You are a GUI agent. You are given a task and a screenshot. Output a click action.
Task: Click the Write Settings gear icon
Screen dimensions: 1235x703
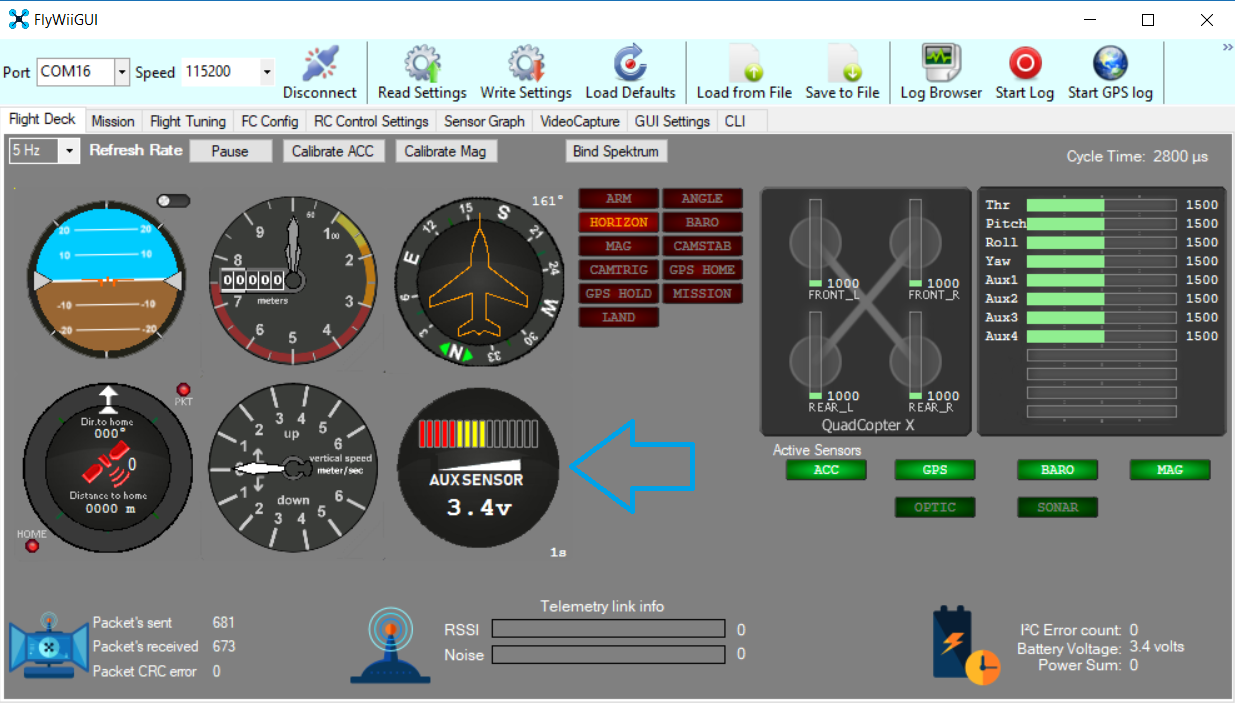point(525,63)
